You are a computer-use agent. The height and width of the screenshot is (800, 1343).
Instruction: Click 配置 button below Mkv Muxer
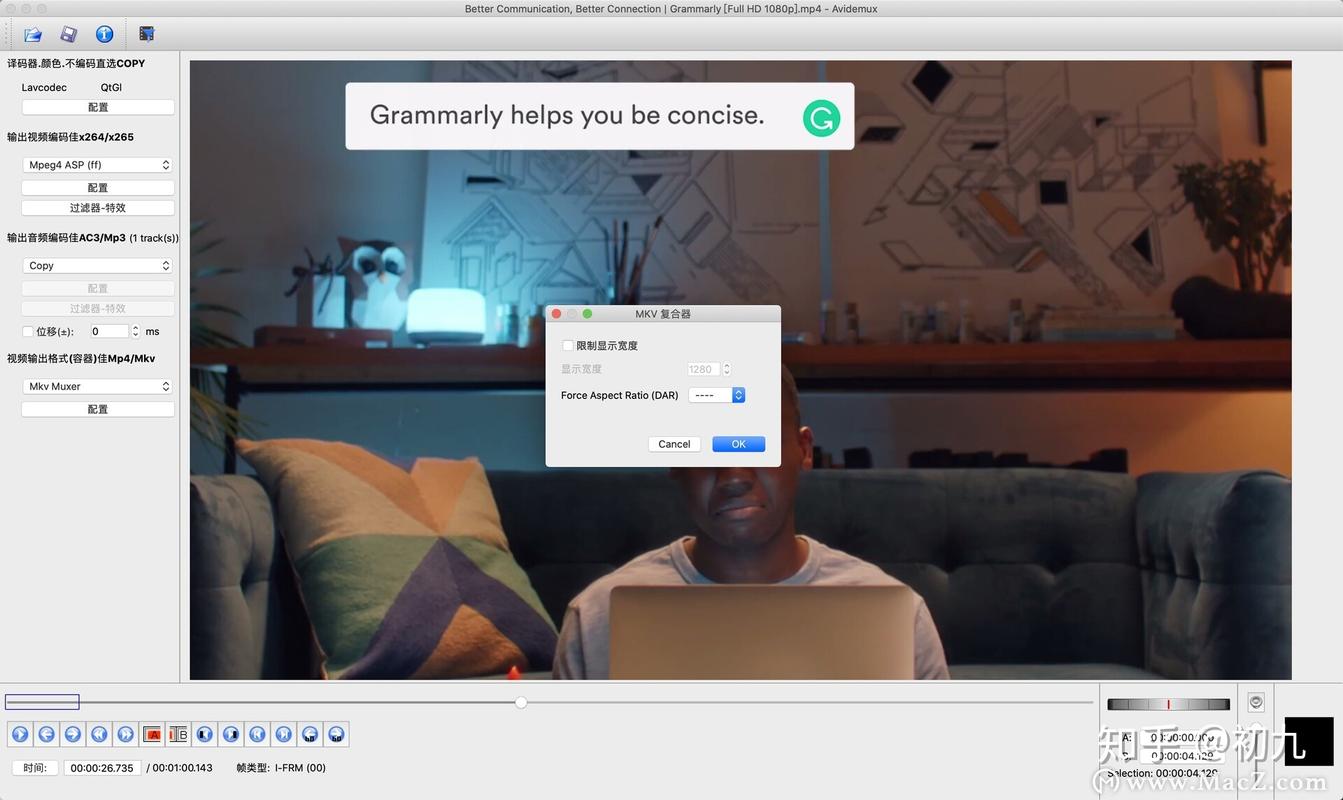pyautogui.click(x=98, y=409)
